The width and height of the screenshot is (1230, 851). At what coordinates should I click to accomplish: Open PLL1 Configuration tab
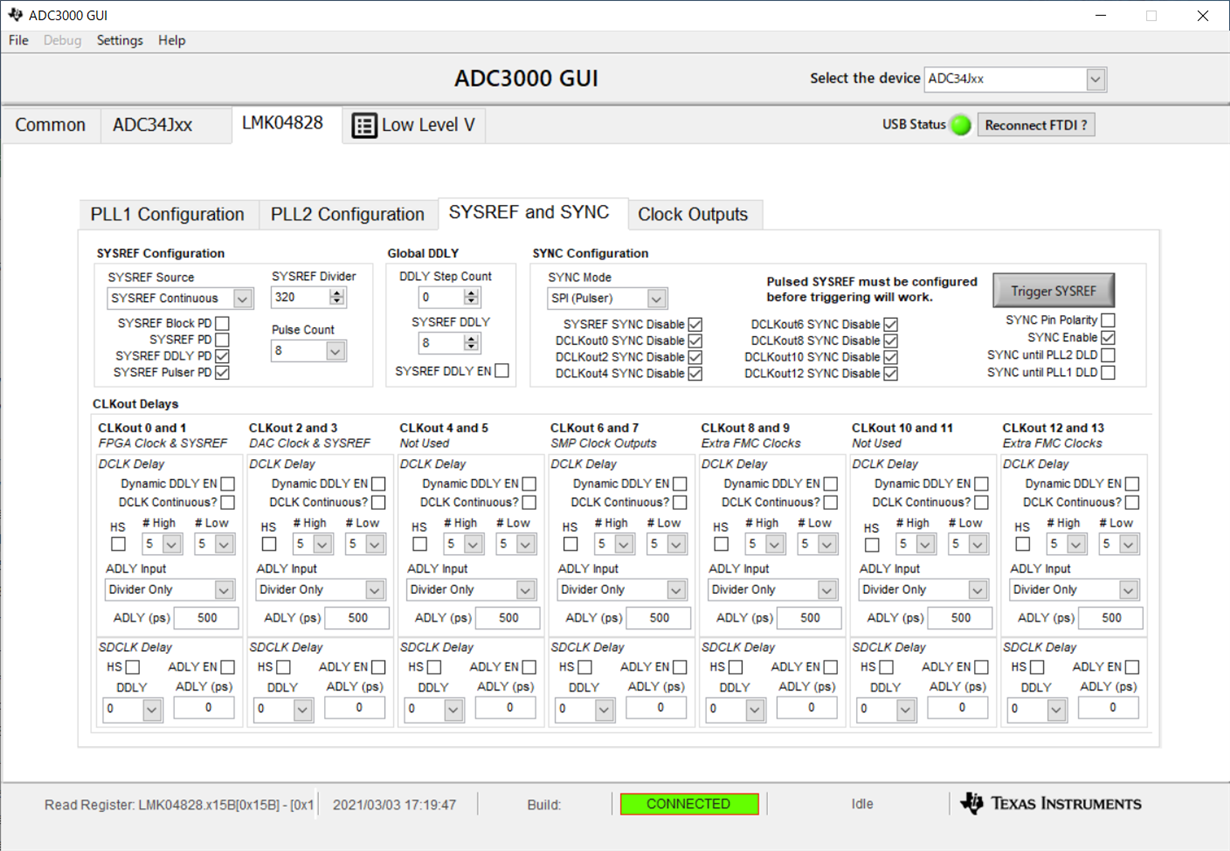168,214
